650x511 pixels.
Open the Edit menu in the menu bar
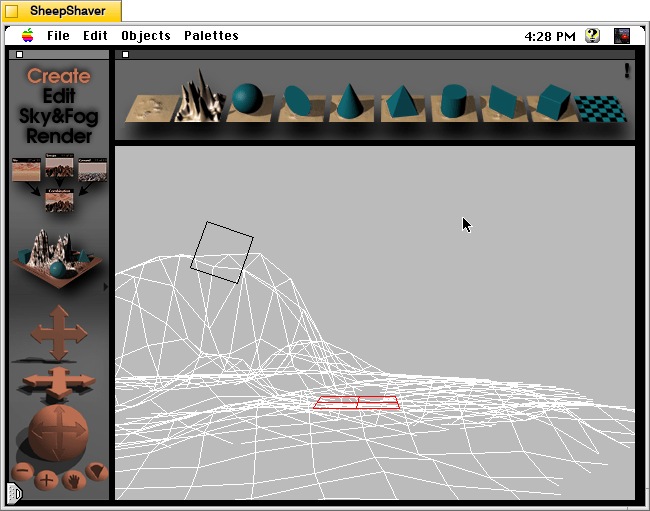click(95, 36)
